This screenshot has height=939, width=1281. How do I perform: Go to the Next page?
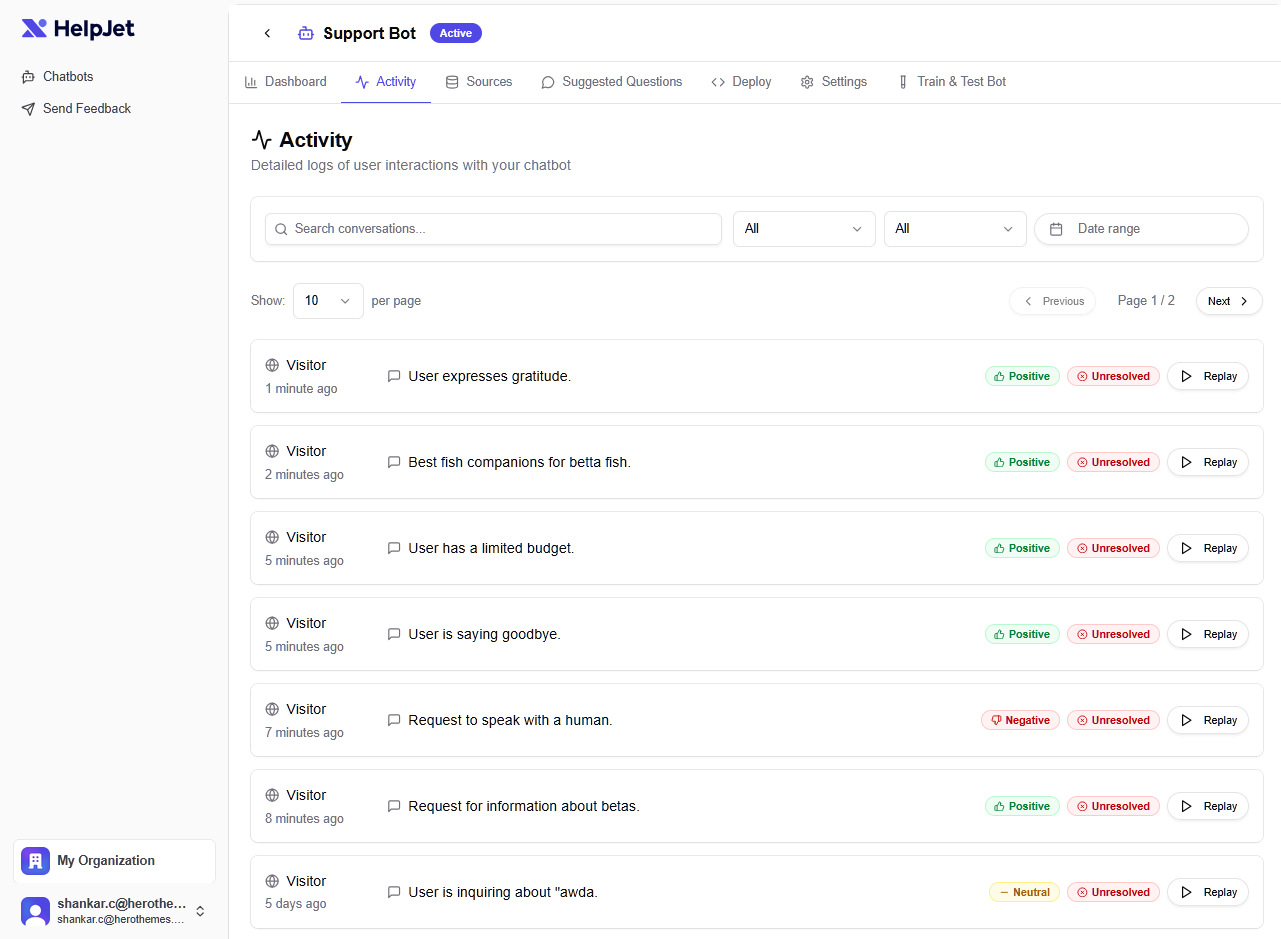[x=1229, y=301]
